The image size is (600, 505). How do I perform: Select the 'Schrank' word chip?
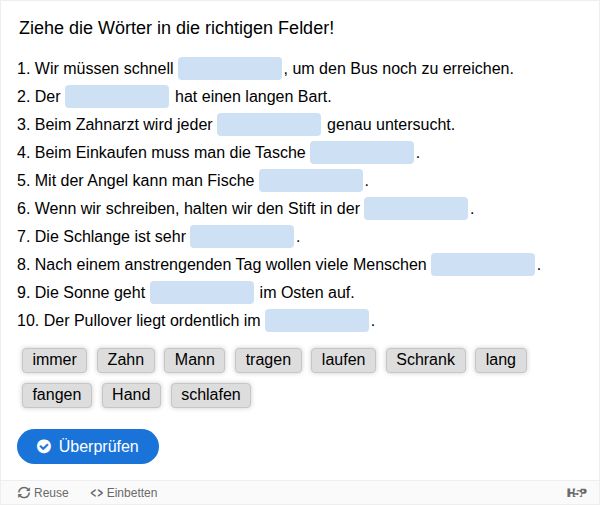[x=425, y=360]
